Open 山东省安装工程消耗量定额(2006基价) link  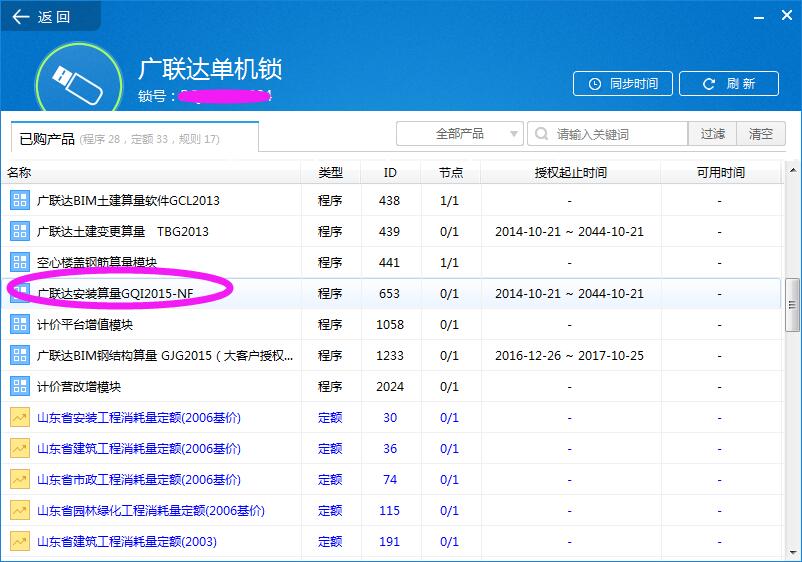pos(139,418)
